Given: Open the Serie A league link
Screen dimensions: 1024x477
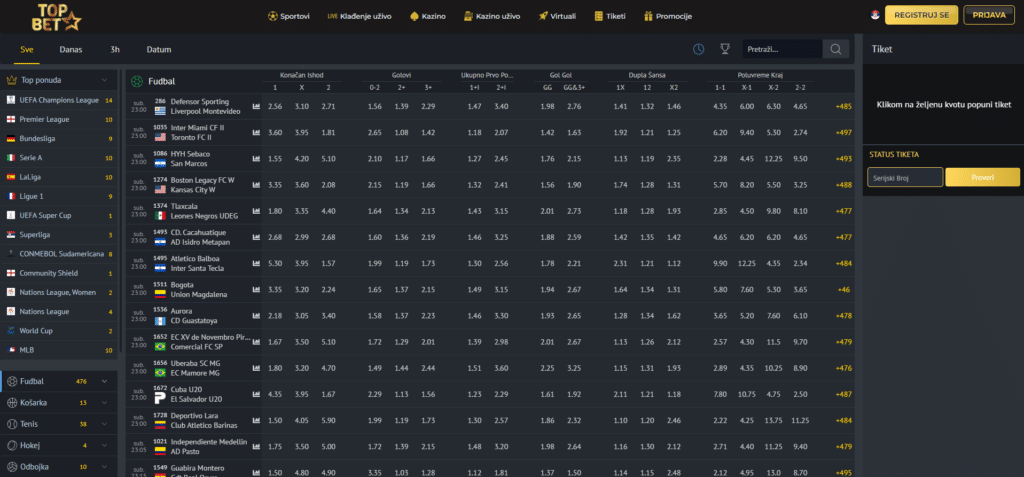Looking at the screenshot, I should point(31,157).
